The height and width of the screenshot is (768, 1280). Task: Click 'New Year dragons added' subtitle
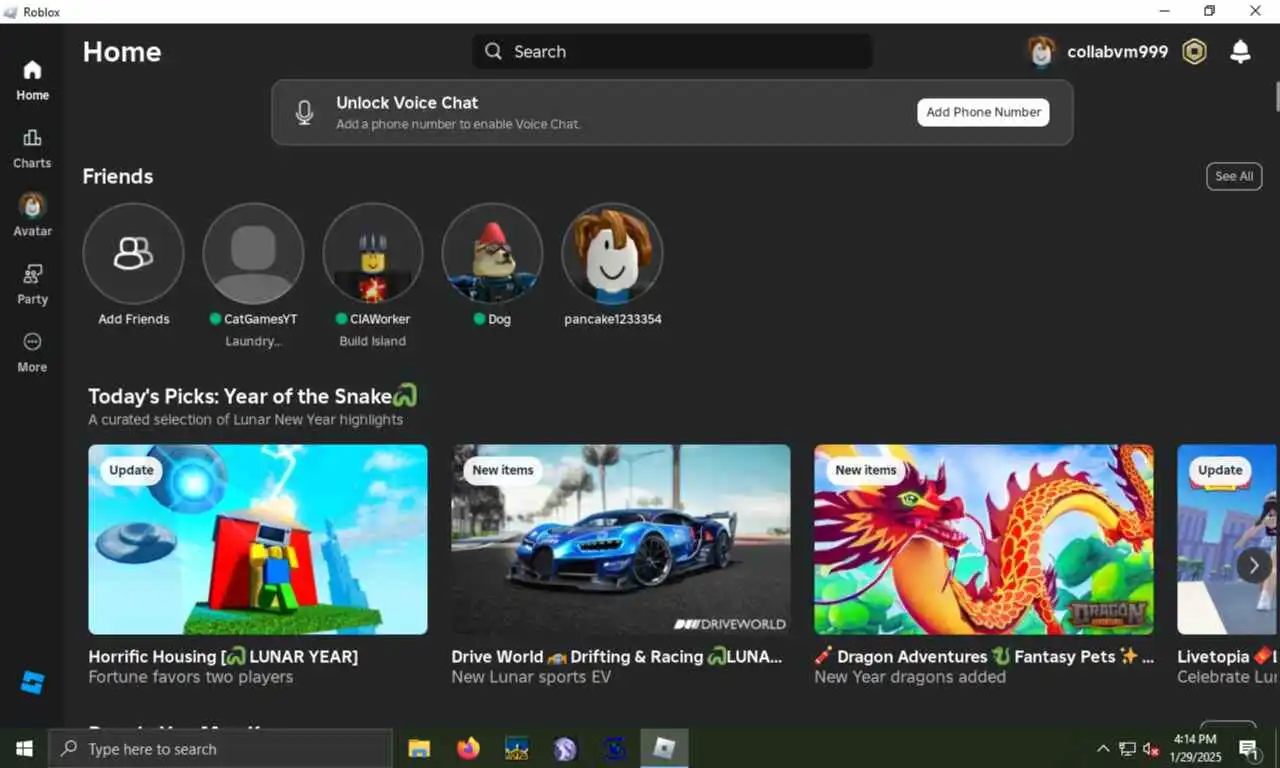click(910, 677)
